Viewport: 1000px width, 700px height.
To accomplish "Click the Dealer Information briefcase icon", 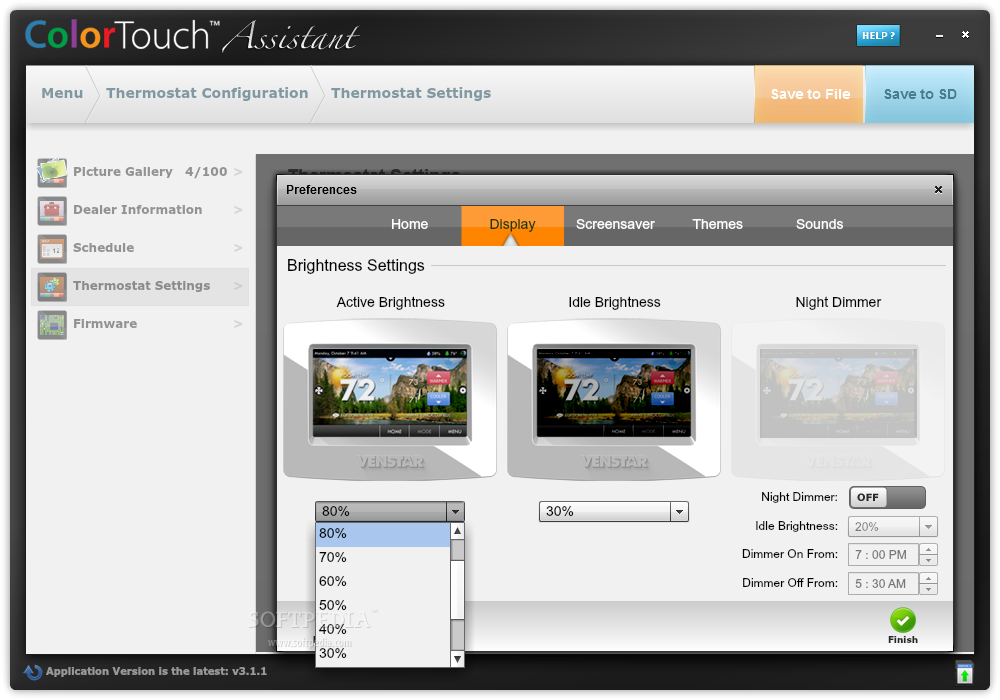I will [x=52, y=210].
